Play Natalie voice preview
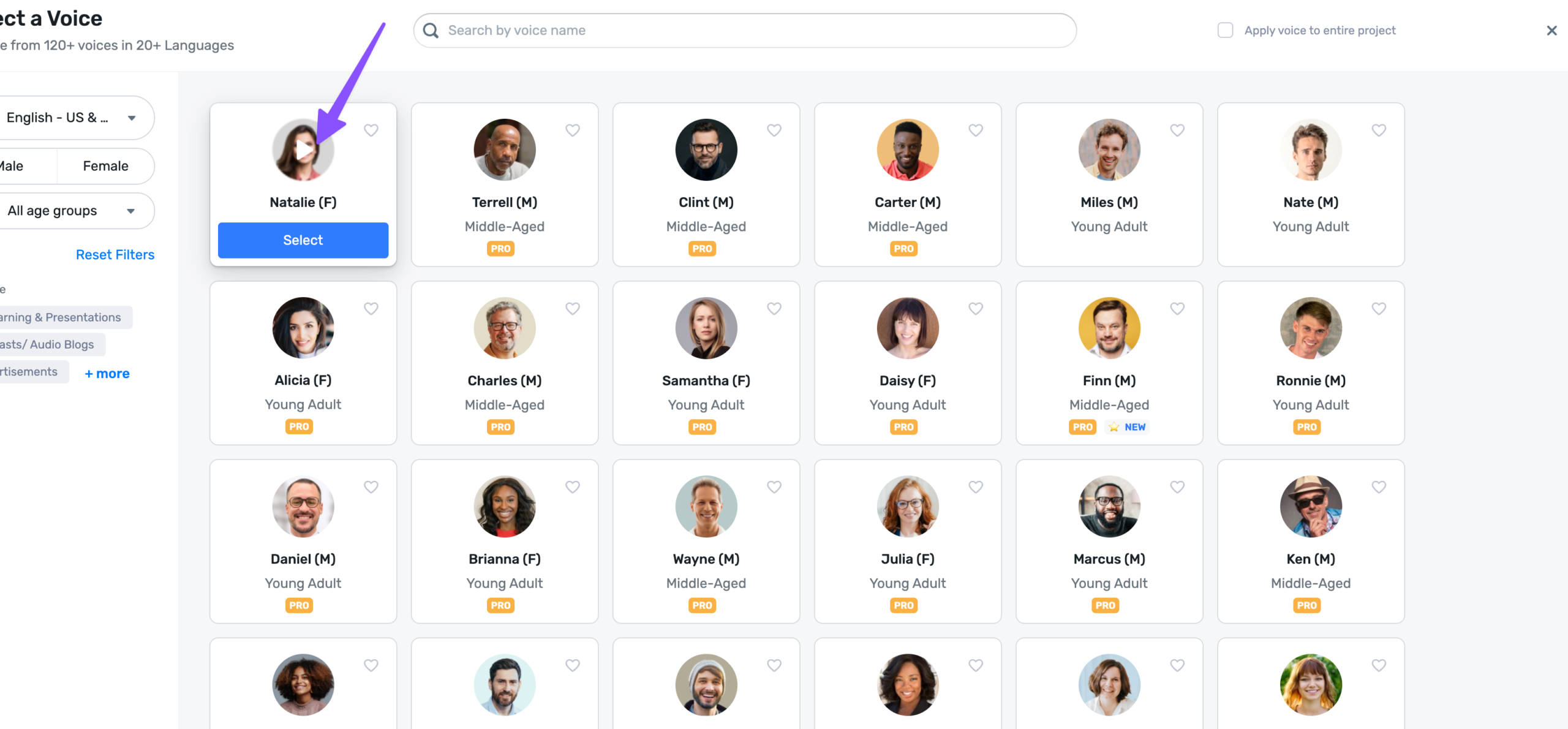The height and width of the screenshot is (729, 1568). (303, 149)
